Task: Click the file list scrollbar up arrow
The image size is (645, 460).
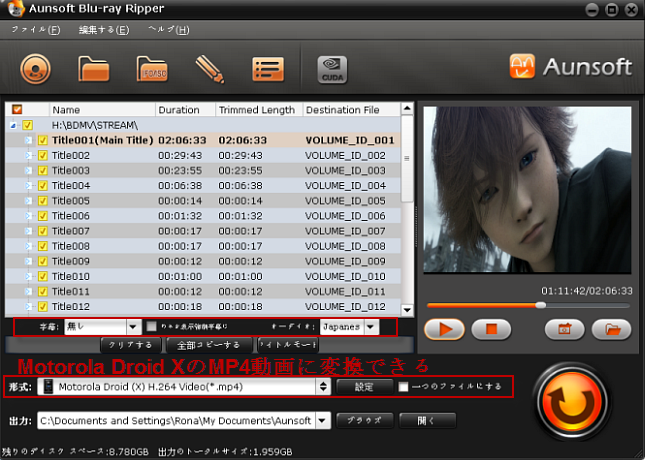Action: tap(407, 109)
